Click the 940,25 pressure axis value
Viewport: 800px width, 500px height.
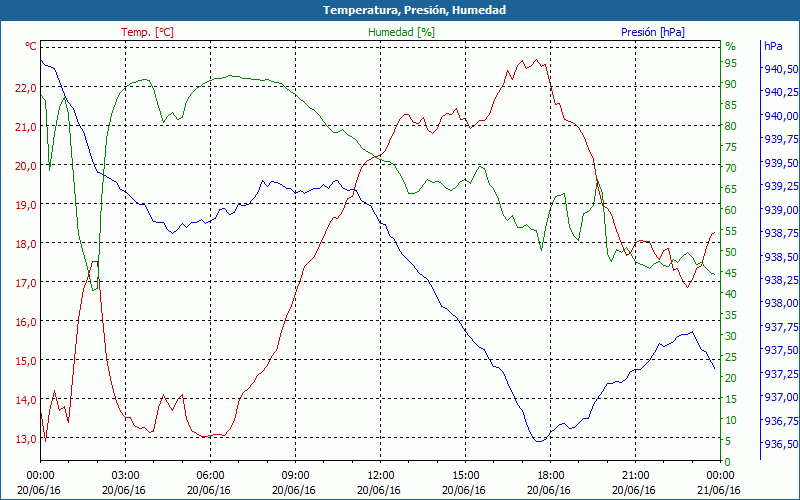(782, 92)
